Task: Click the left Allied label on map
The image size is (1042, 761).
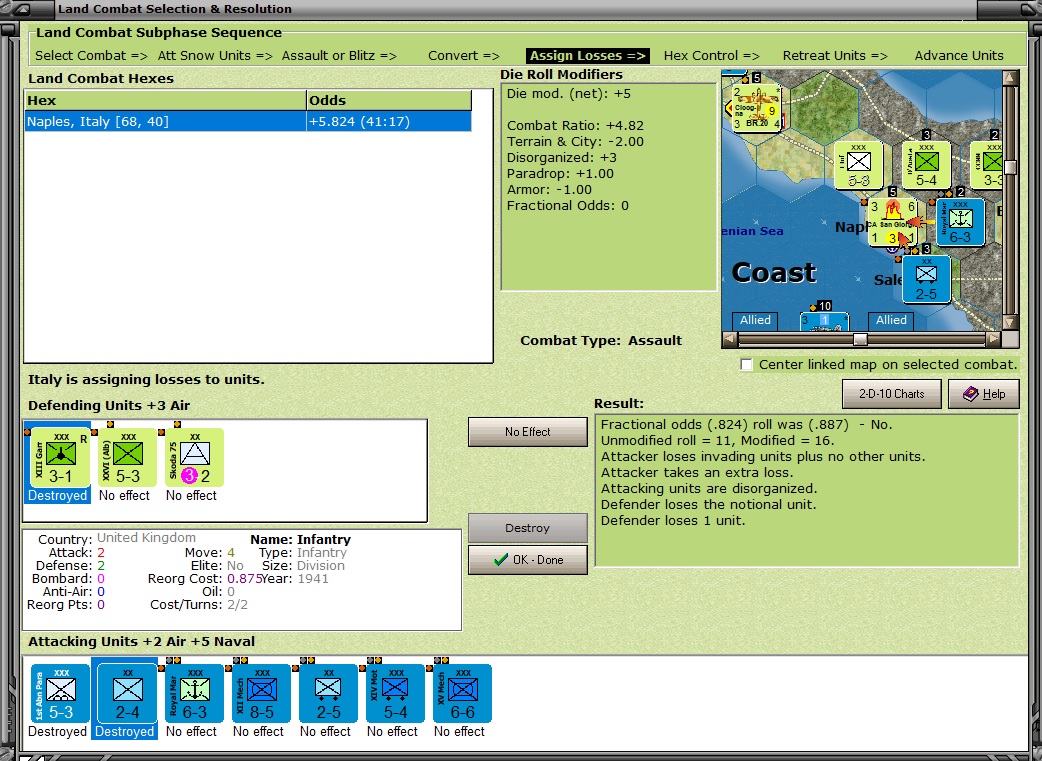Action: click(x=756, y=320)
